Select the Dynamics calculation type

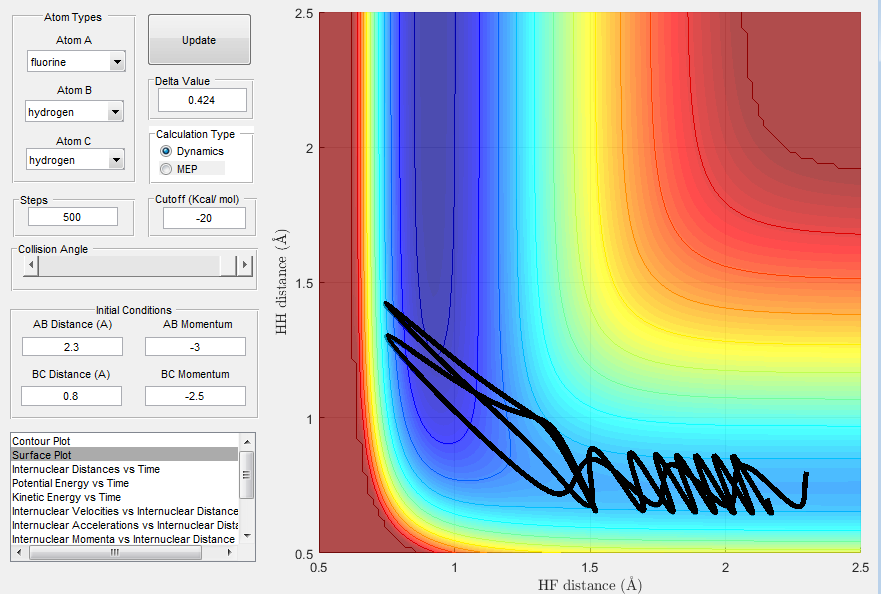(192, 151)
